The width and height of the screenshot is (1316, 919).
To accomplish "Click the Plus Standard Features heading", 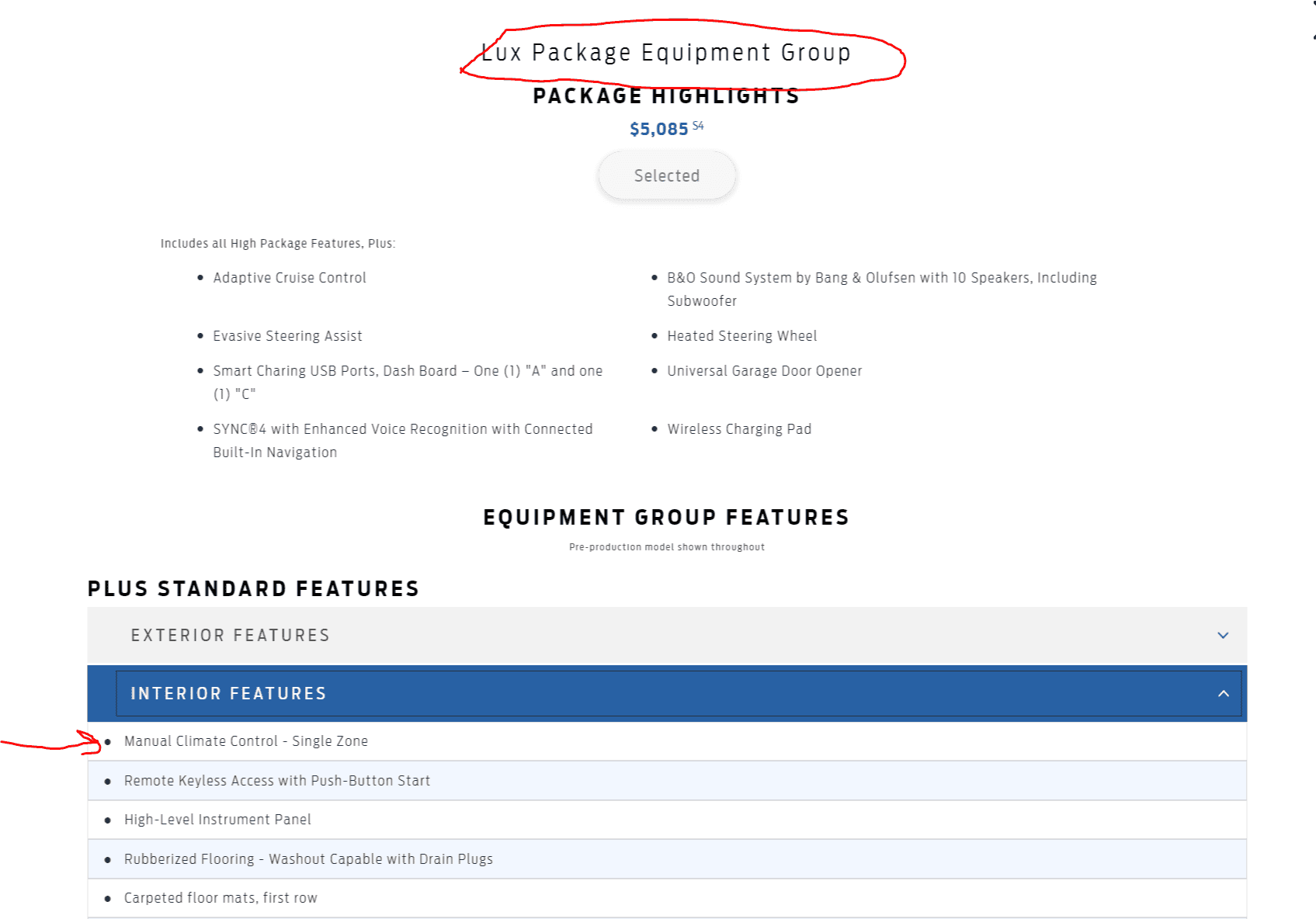I will (253, 589).
